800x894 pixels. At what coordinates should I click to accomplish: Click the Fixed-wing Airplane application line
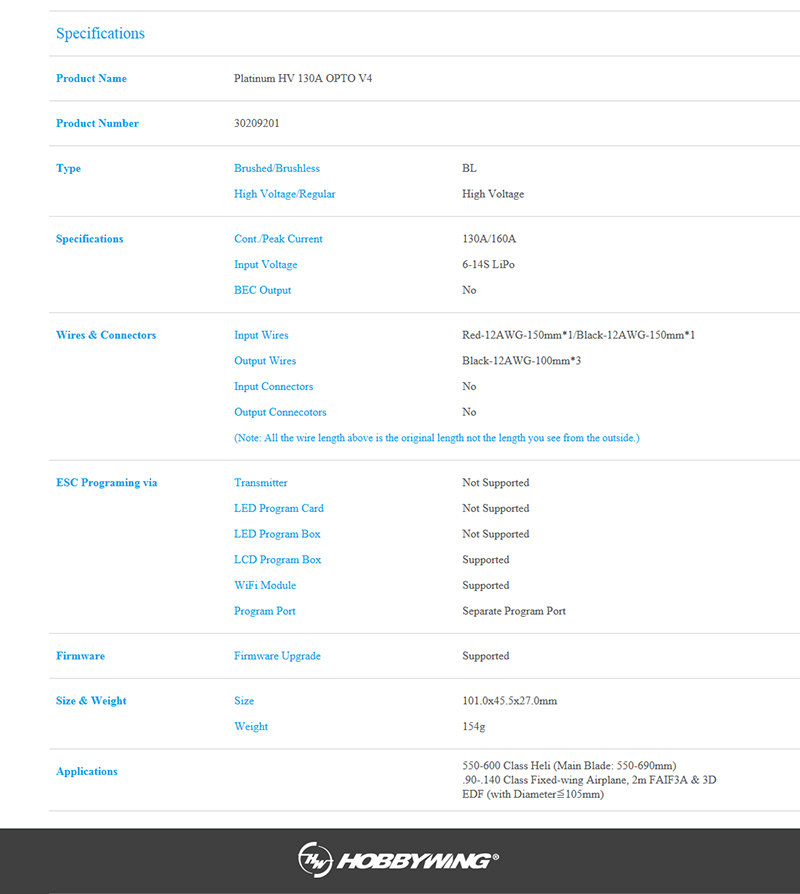coord(589,780)
